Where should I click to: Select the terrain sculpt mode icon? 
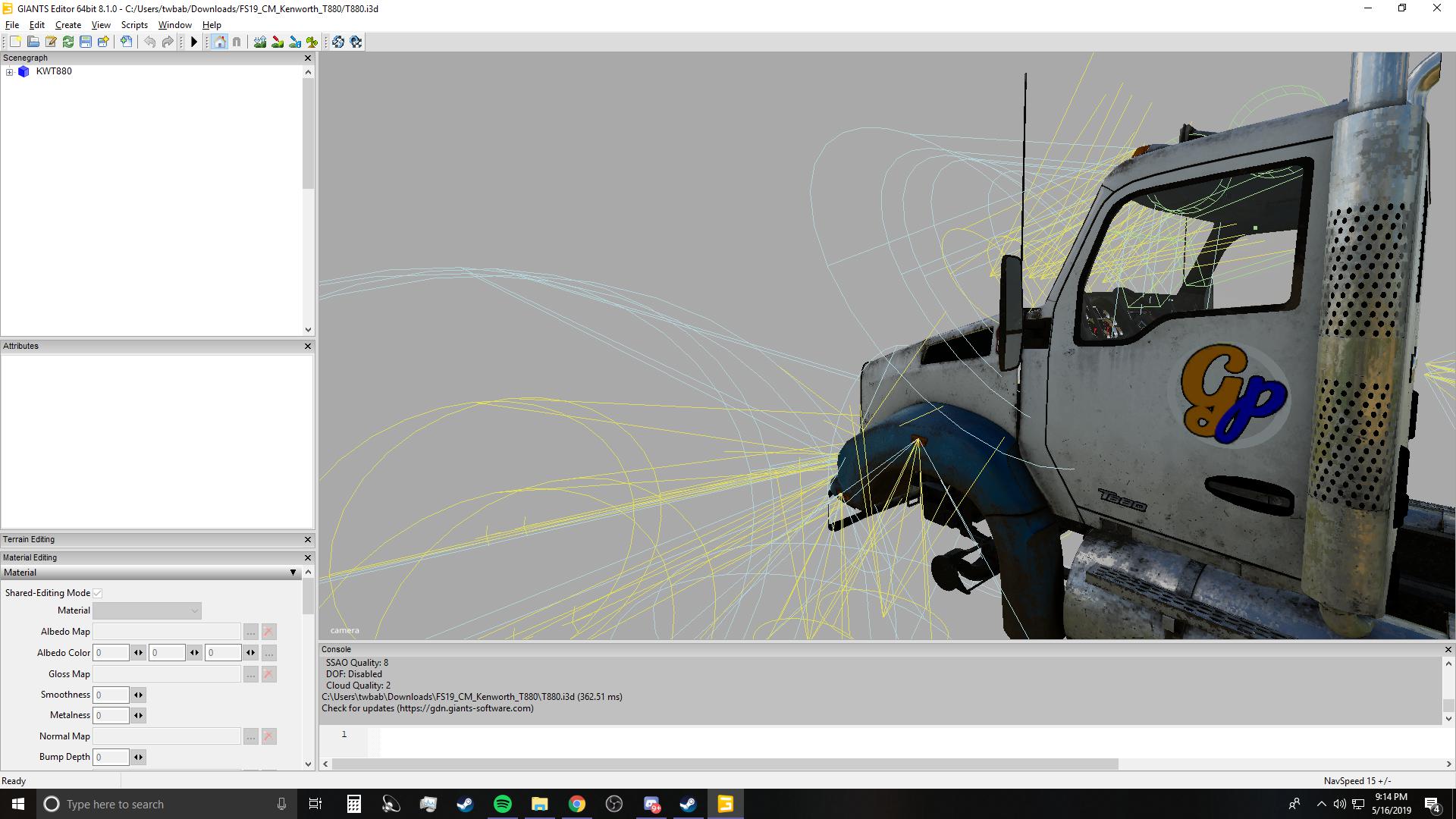pyautogui.click(x=260, y=42)
